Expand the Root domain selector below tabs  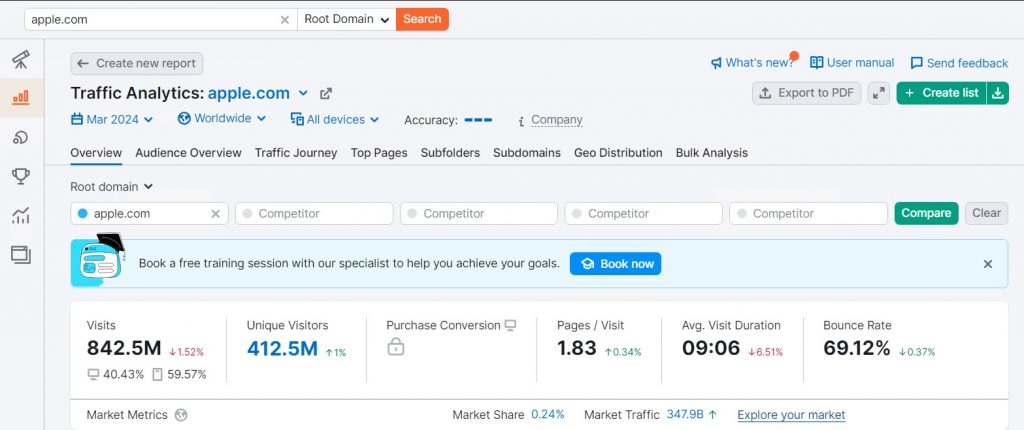pyautogui.click(x=112, y=187)
